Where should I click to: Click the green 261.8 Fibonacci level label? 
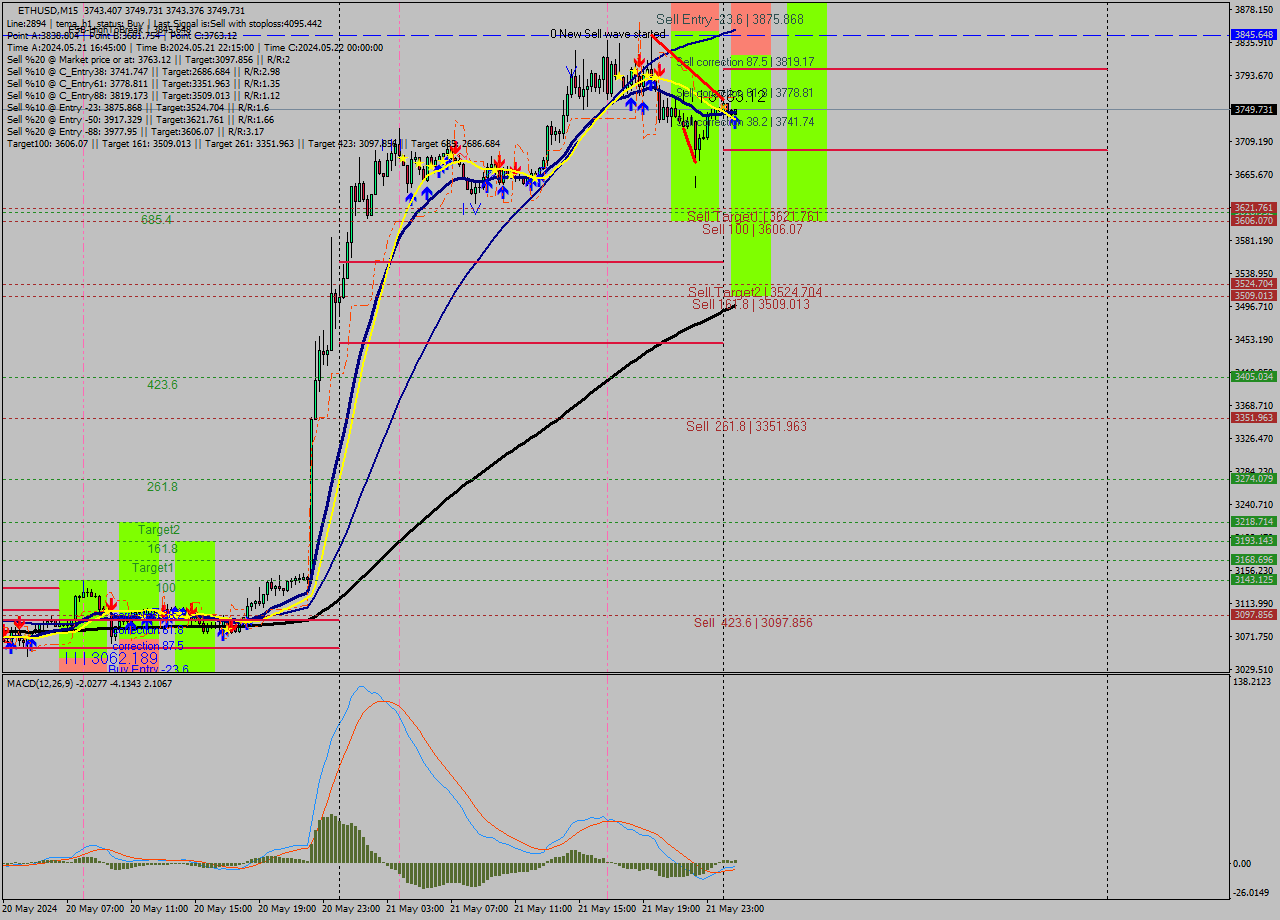[162, 487]
